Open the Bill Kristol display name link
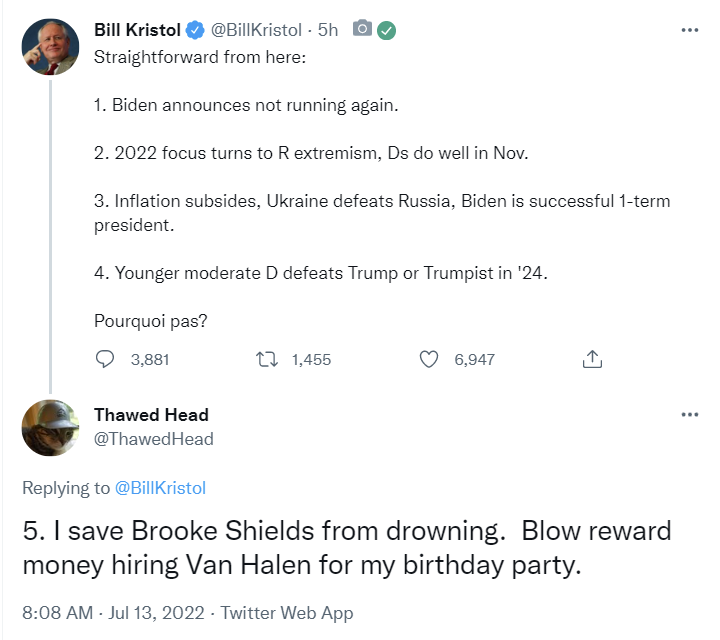720x640 pixels. pos(136,30)
